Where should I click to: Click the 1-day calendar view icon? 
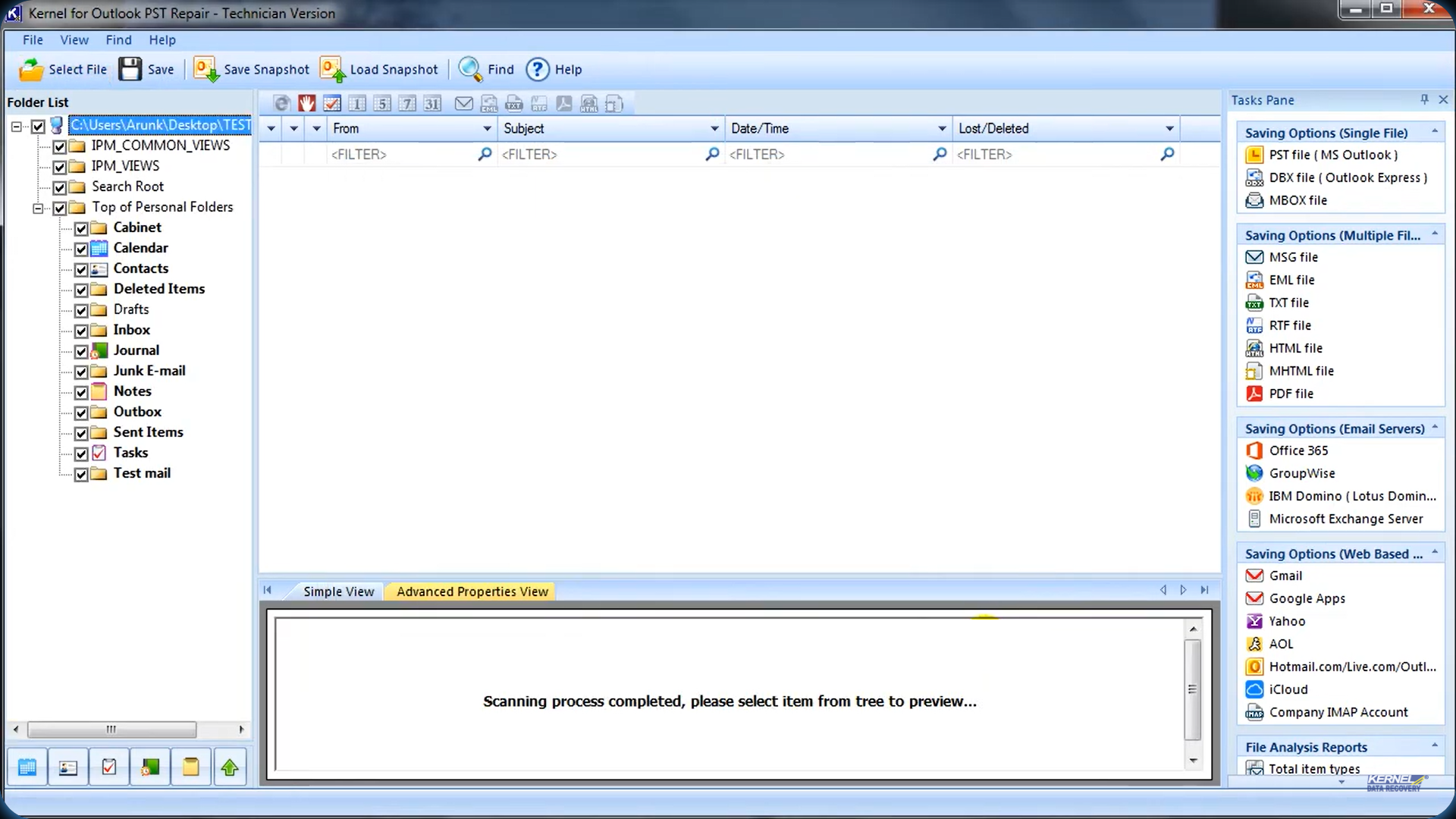point(357,104)
